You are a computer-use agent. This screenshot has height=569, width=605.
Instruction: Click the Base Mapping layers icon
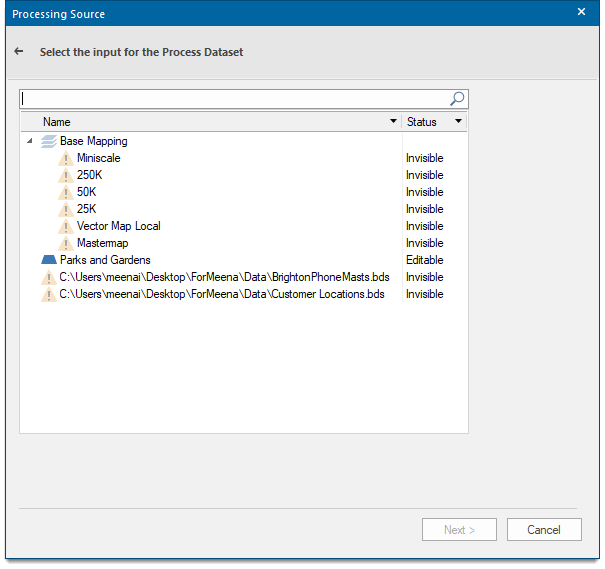coord(49,141)
